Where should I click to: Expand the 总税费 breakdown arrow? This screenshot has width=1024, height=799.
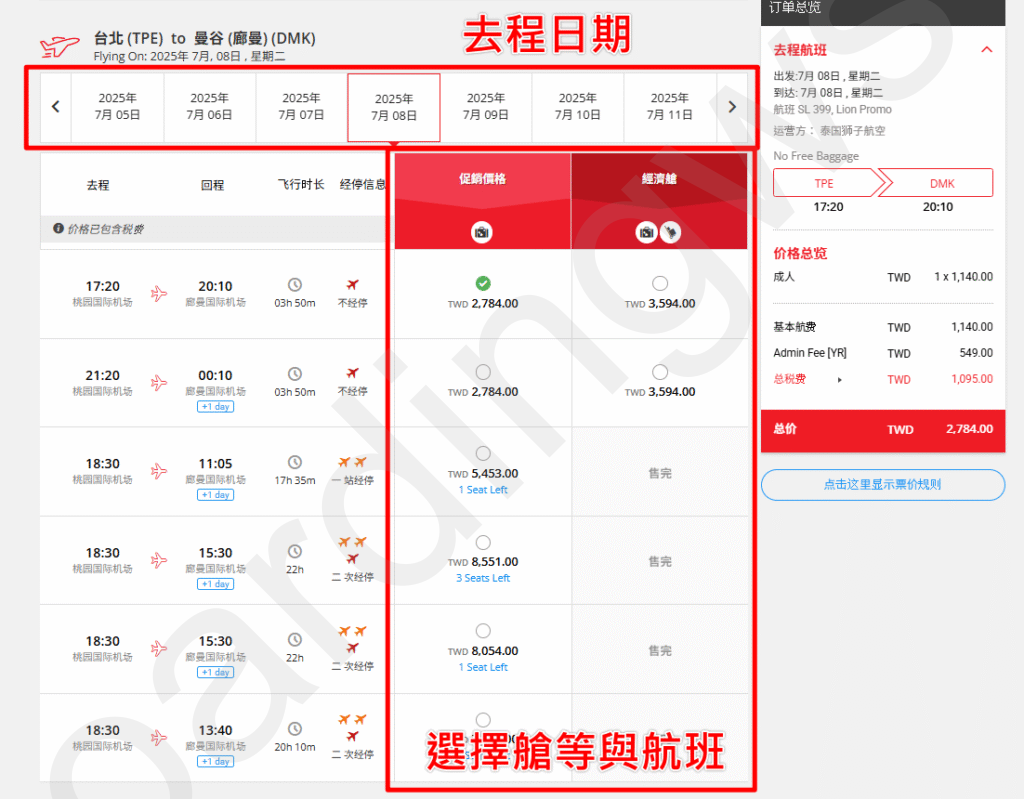click(x=840, y=380)
